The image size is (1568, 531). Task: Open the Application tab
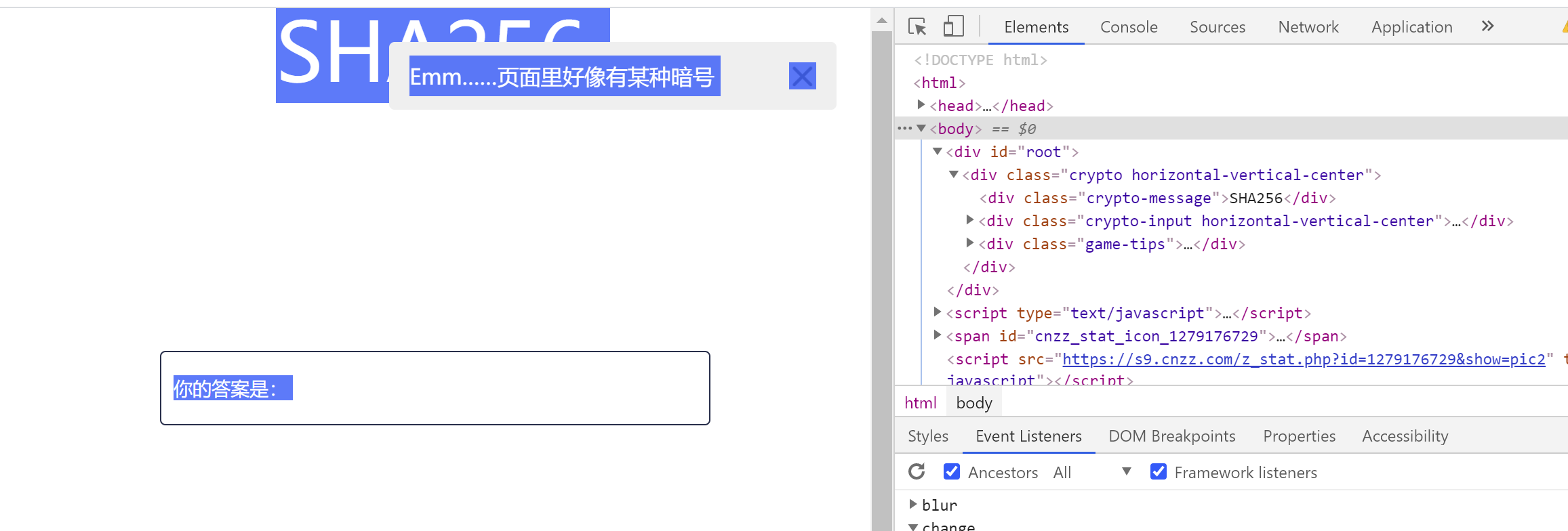tap(1412, 27)
